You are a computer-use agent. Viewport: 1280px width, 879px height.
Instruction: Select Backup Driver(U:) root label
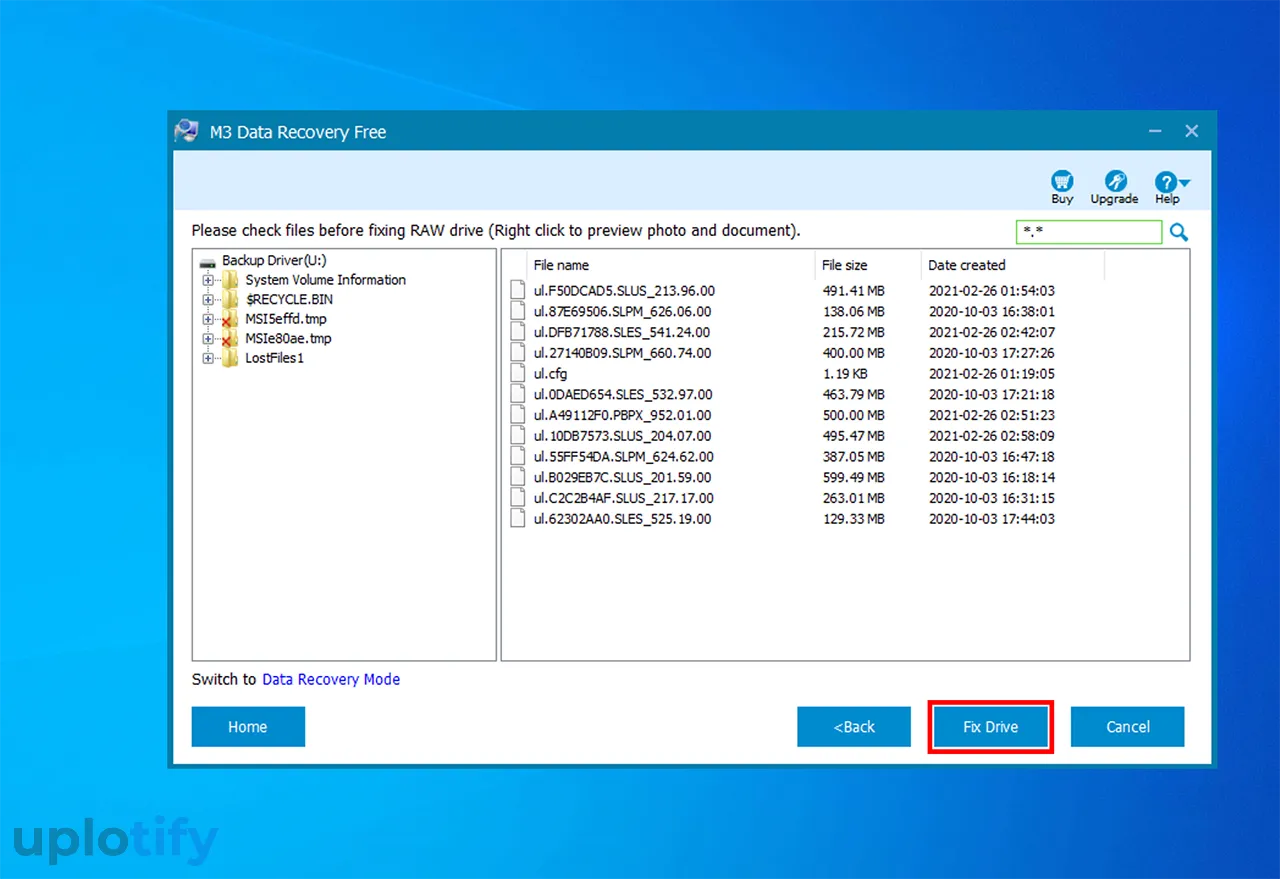tap(275, 260)
